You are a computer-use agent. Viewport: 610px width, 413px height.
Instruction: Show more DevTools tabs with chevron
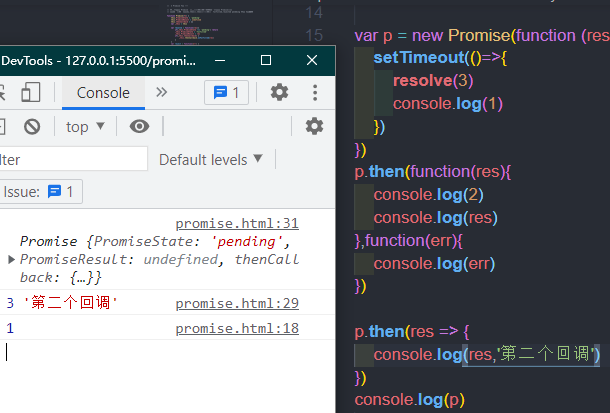[x=161, y=93]
